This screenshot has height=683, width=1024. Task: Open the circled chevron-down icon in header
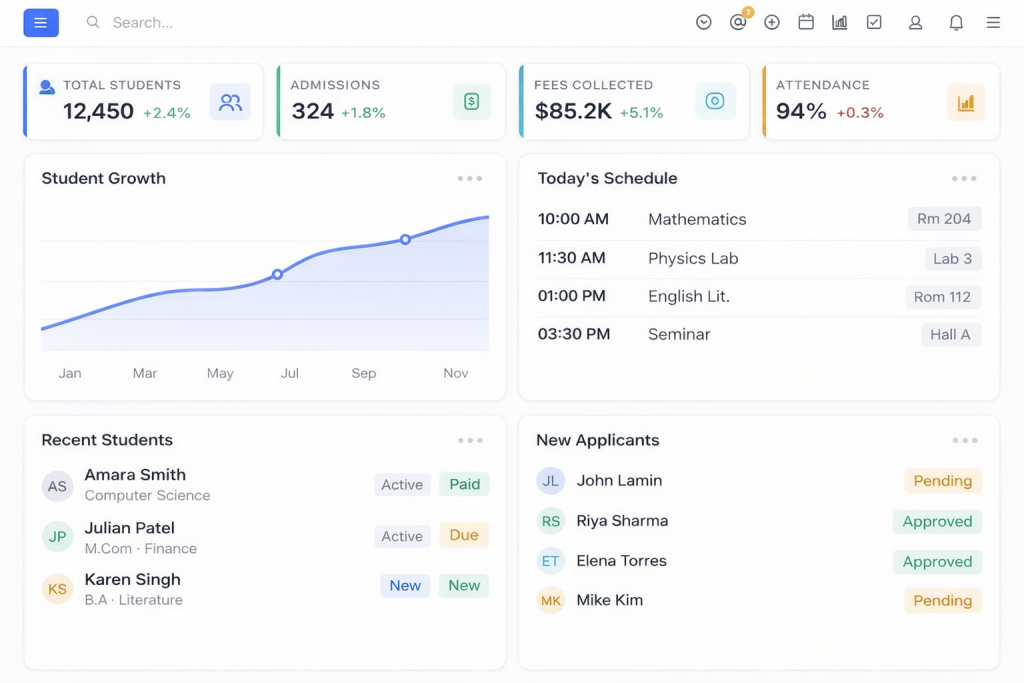click(703, 22)
